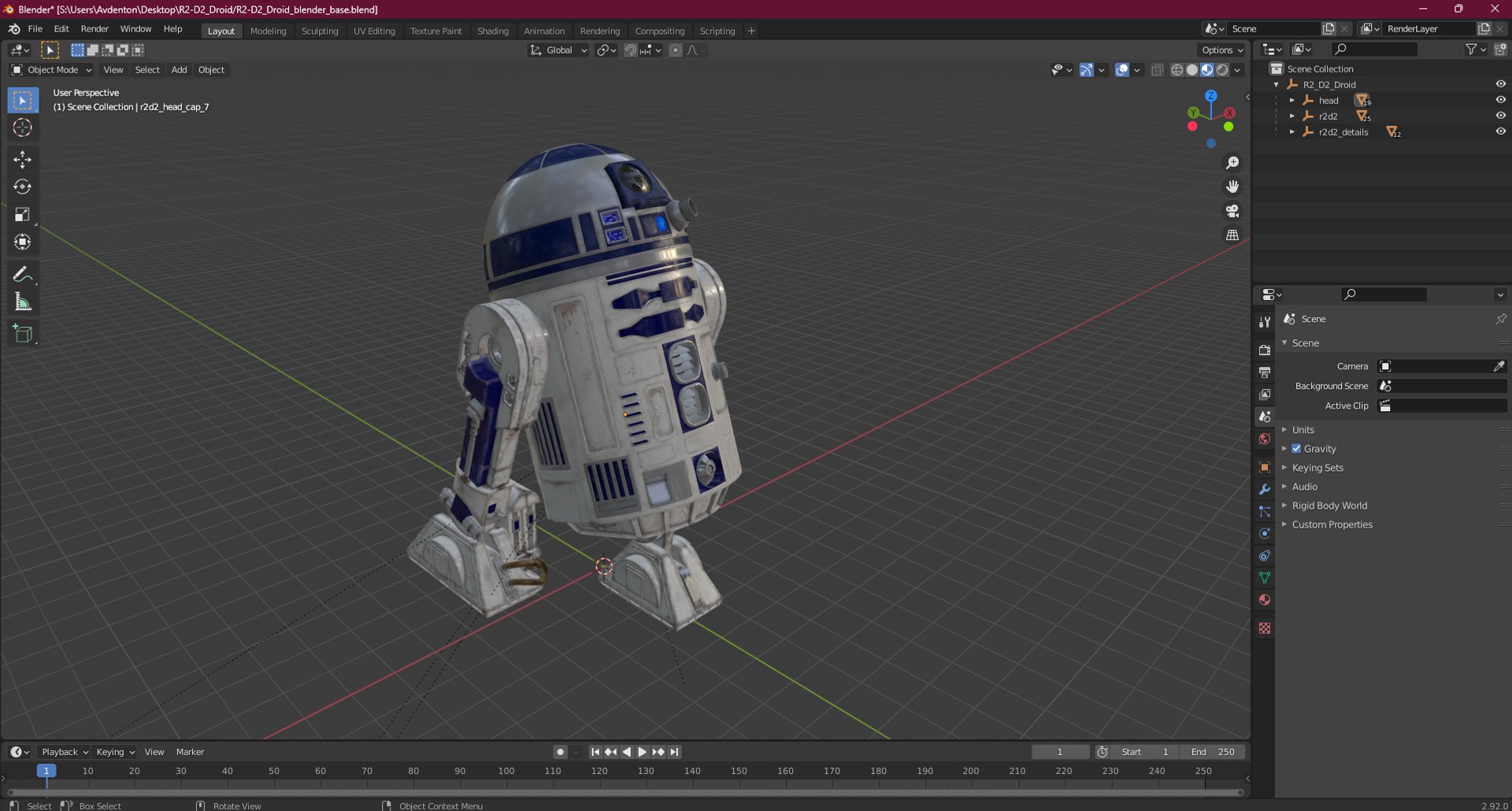Open the Playback dropdown in timeline
Screen dimensions: 1512x811
(64, 752)
